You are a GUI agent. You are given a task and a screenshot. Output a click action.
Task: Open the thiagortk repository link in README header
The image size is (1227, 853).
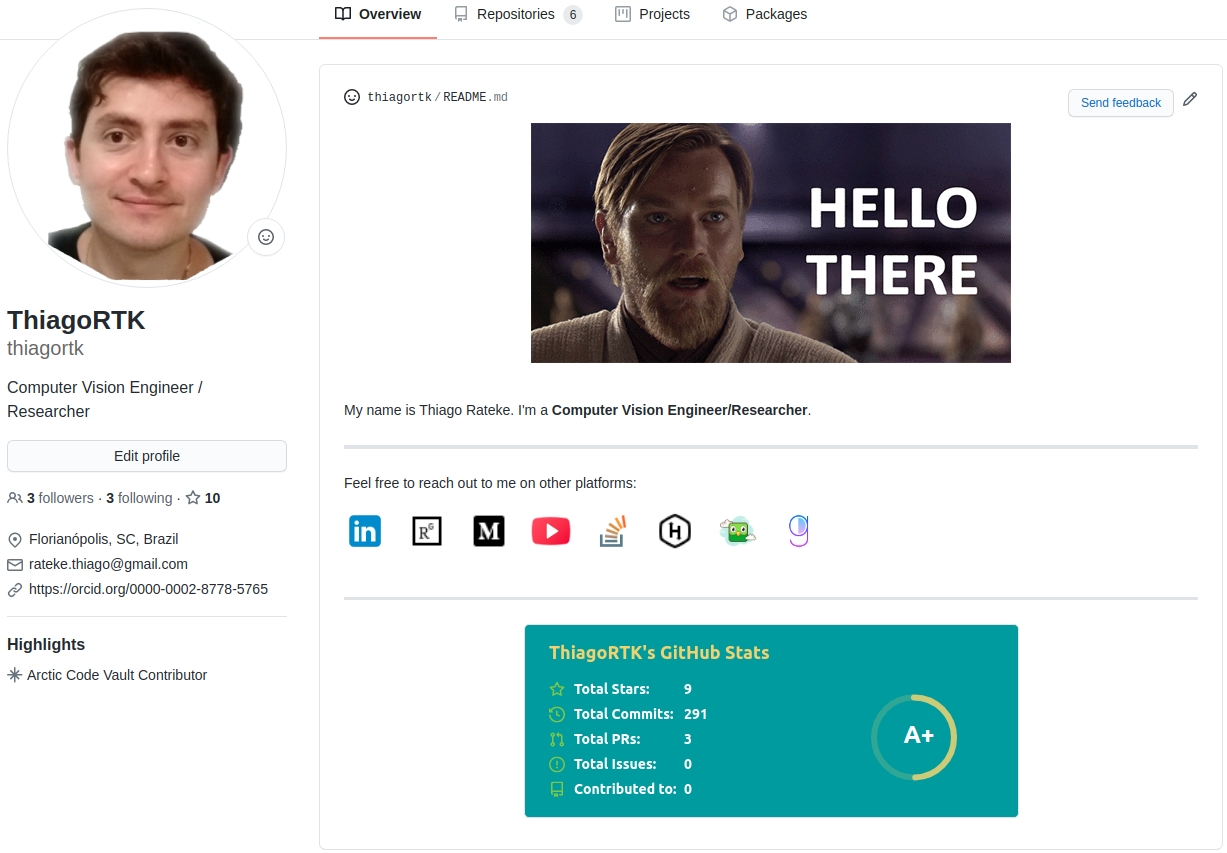click(399, 97)
